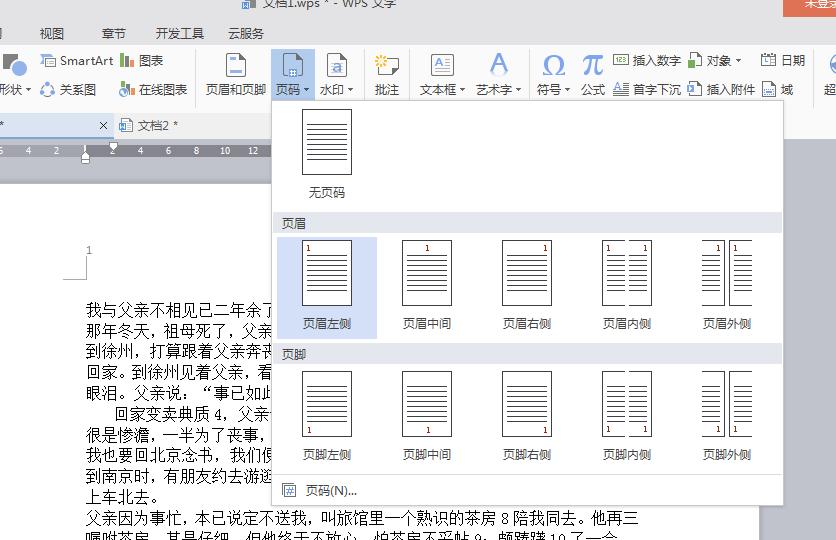836x540 pixels.
Task: Click the line beginning 上车北去
Action: pyautogui.click(x=122, y=497)
